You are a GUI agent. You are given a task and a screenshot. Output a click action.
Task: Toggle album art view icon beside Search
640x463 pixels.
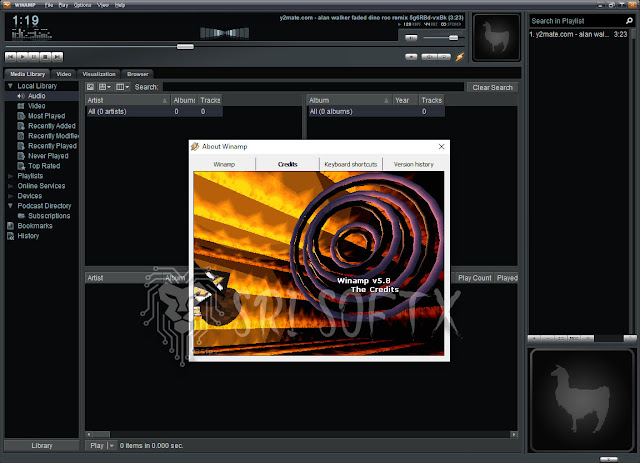(x=91, y=87)
